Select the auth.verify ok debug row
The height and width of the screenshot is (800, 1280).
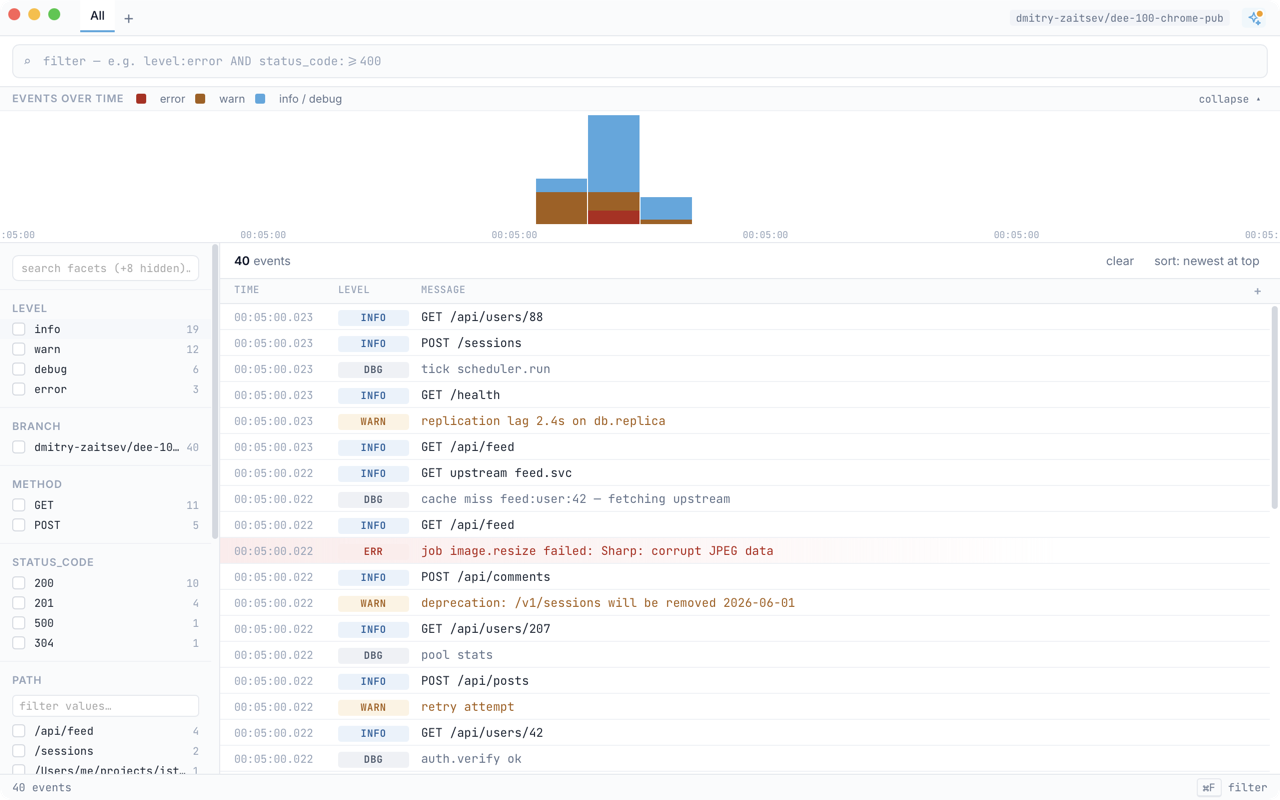[x=745, y=759]
